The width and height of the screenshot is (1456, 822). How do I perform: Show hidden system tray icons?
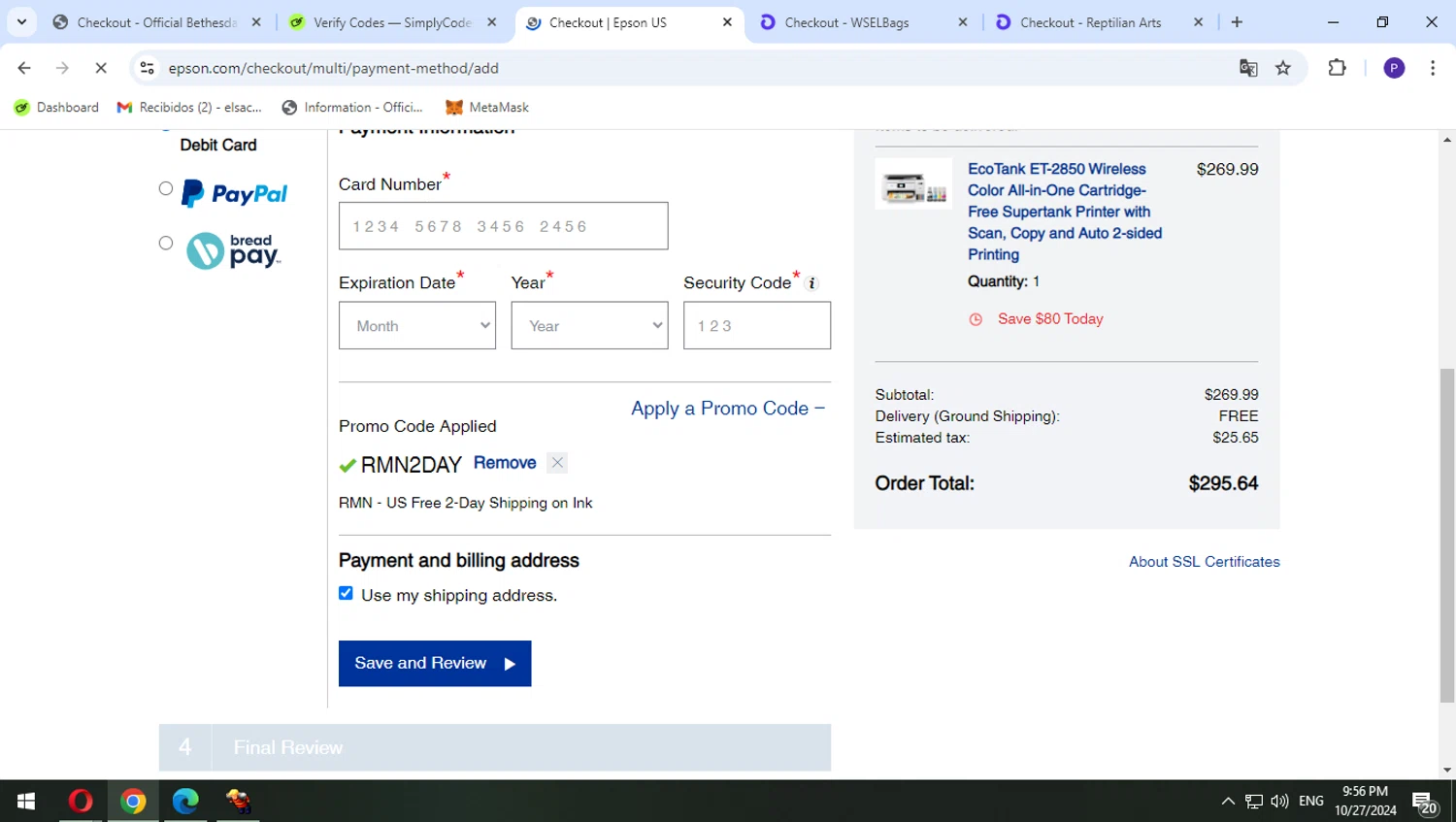pos(1228,801)
